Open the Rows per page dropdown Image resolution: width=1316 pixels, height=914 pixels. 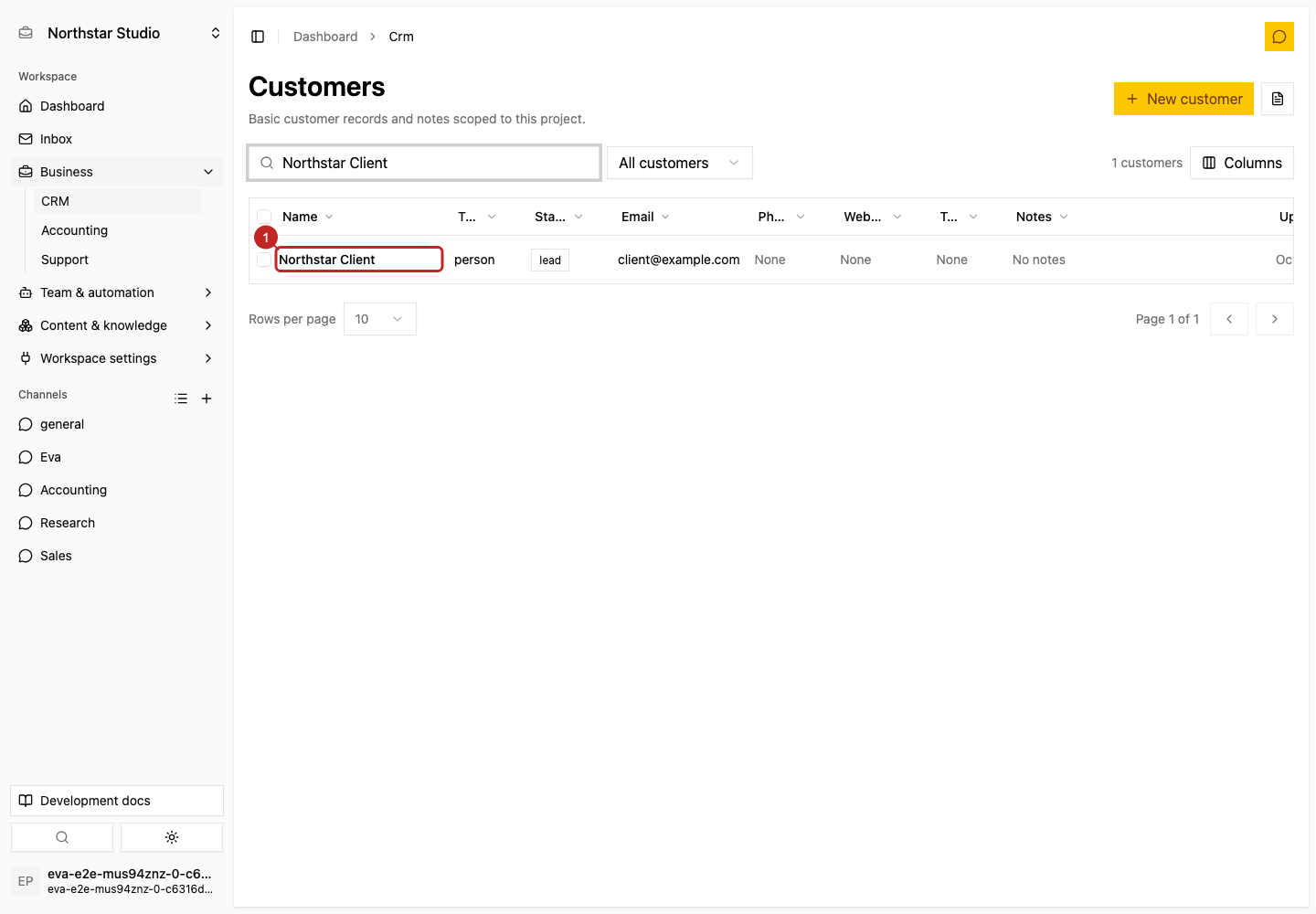(380, 319)
